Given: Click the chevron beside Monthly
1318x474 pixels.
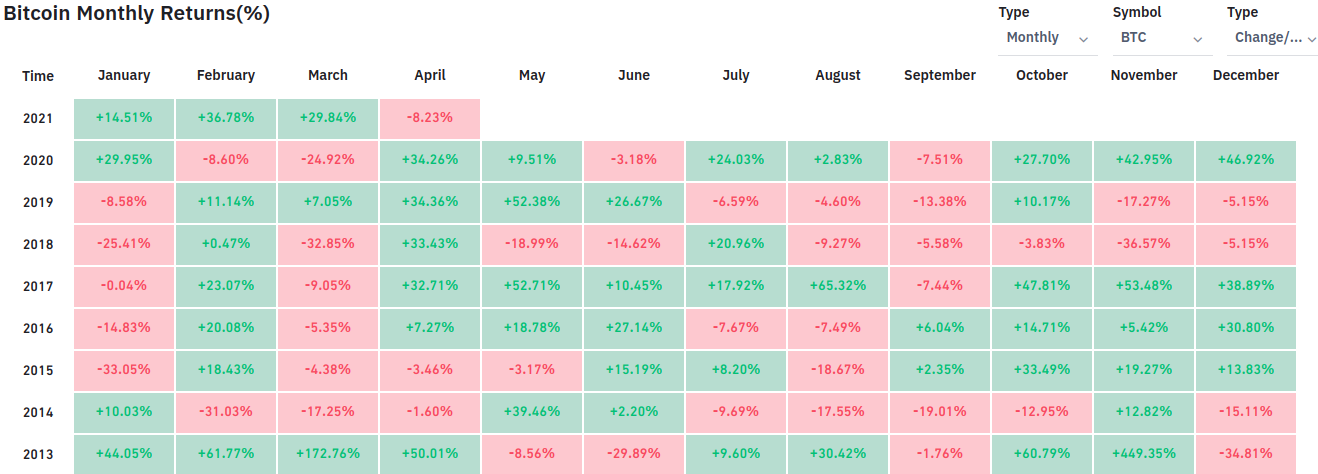Looking at the screenshot, I should point(1083,39).
